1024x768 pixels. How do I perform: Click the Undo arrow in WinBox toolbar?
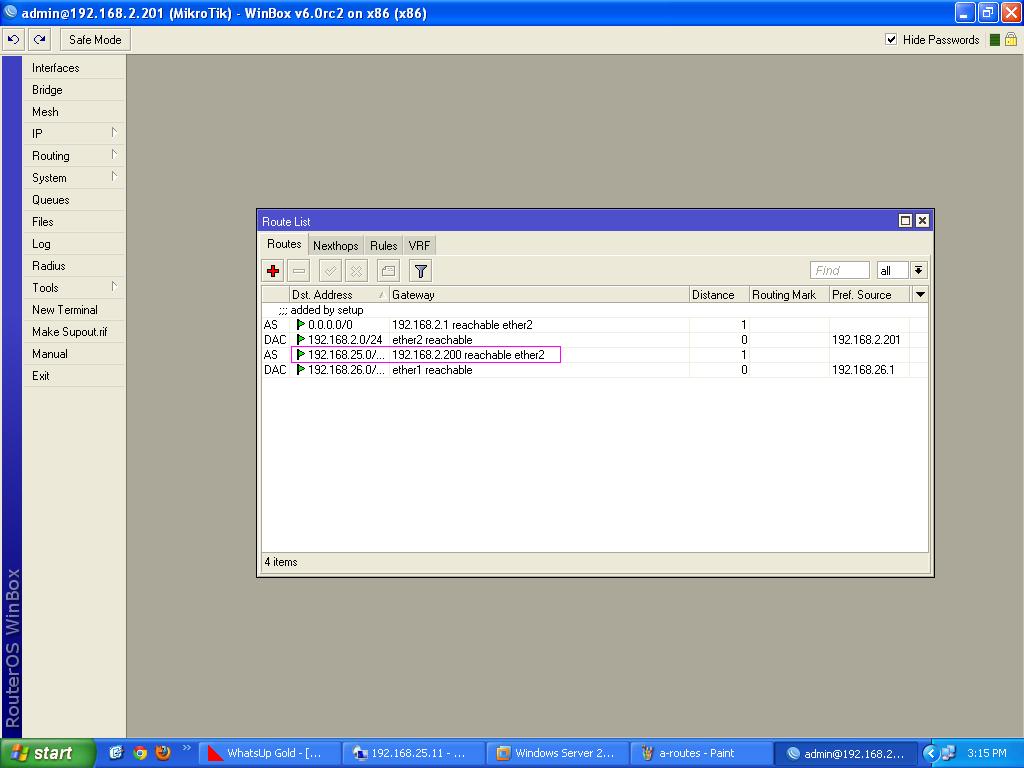coord(13,40)
